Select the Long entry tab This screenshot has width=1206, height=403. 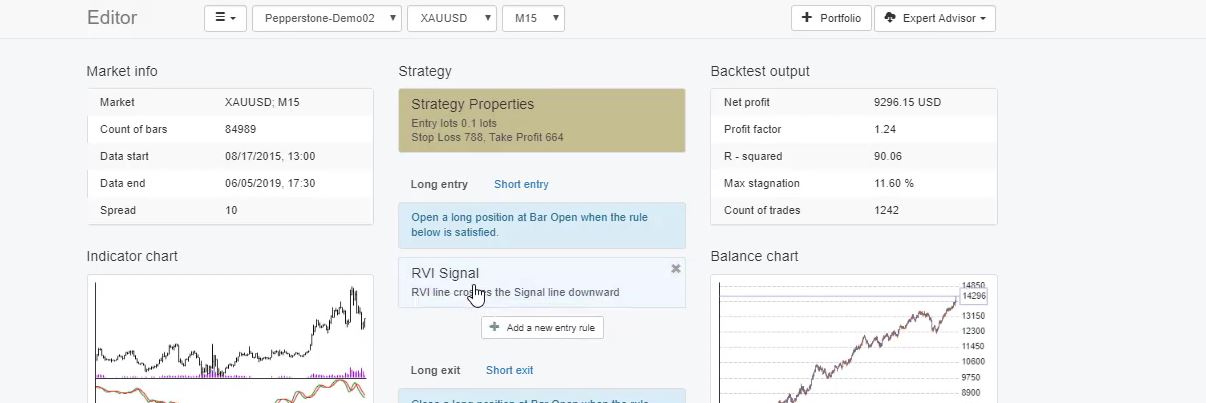(439, 184)
